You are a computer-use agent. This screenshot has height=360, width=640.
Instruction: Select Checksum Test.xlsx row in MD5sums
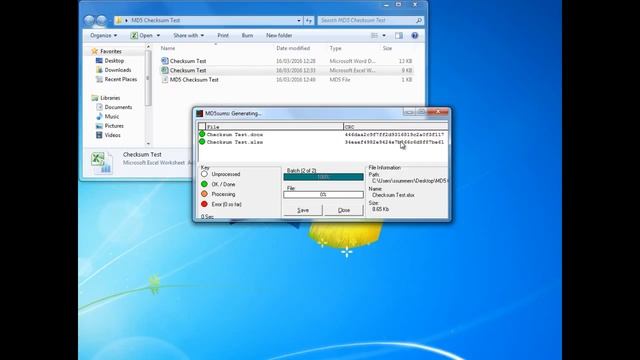(x=322, y=142)
